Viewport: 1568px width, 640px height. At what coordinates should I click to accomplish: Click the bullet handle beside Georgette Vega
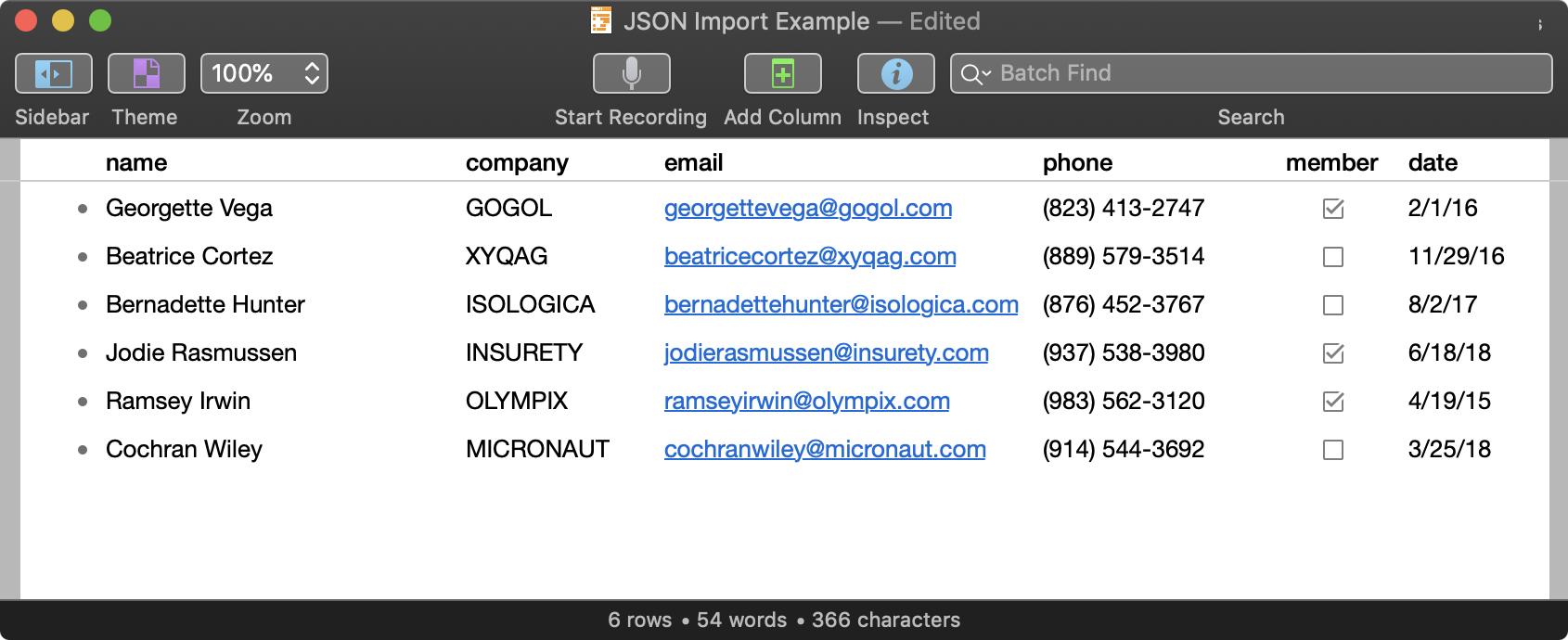point(83,209)
